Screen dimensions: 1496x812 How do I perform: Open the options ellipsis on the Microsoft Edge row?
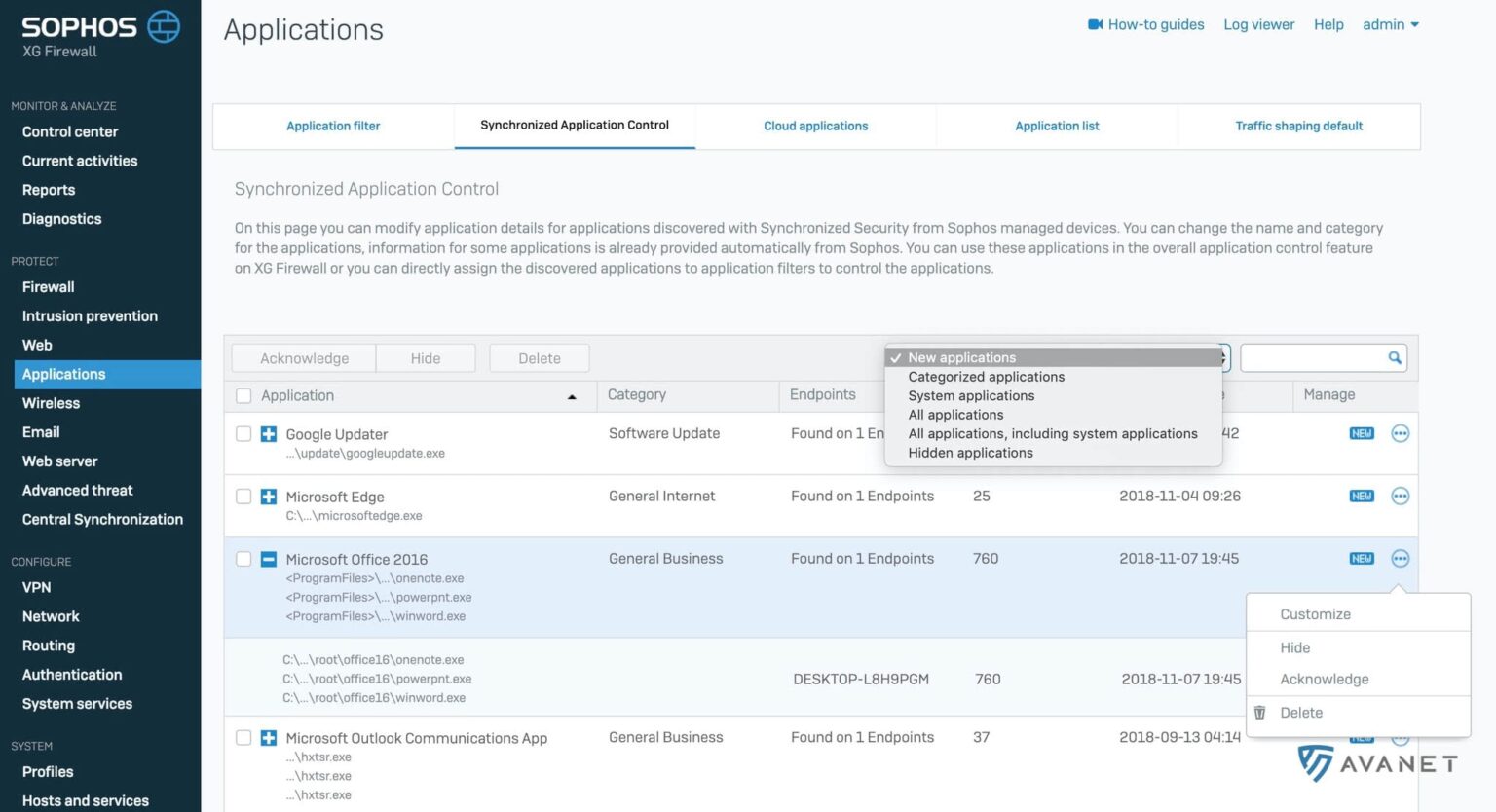coord(1401,496)
